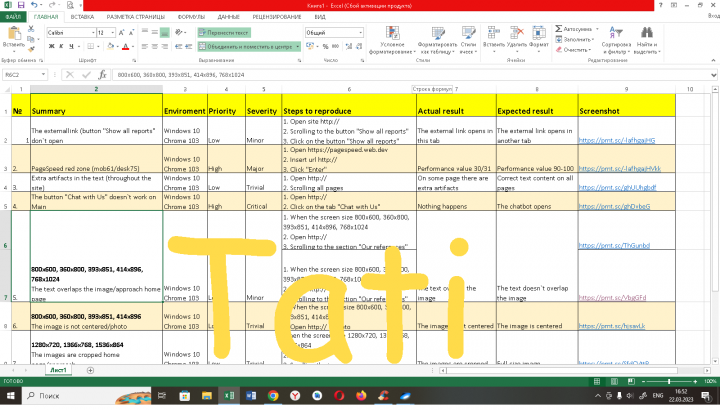
Task: Click the Conditional Formatting icon
Action: 392,33
